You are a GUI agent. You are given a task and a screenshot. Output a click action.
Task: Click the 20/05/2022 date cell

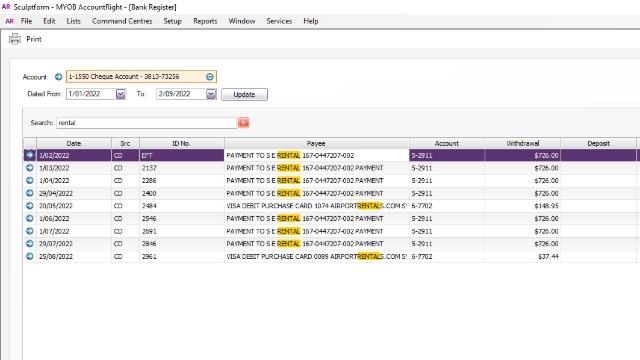pyautogui.click(x=74, y=206)
